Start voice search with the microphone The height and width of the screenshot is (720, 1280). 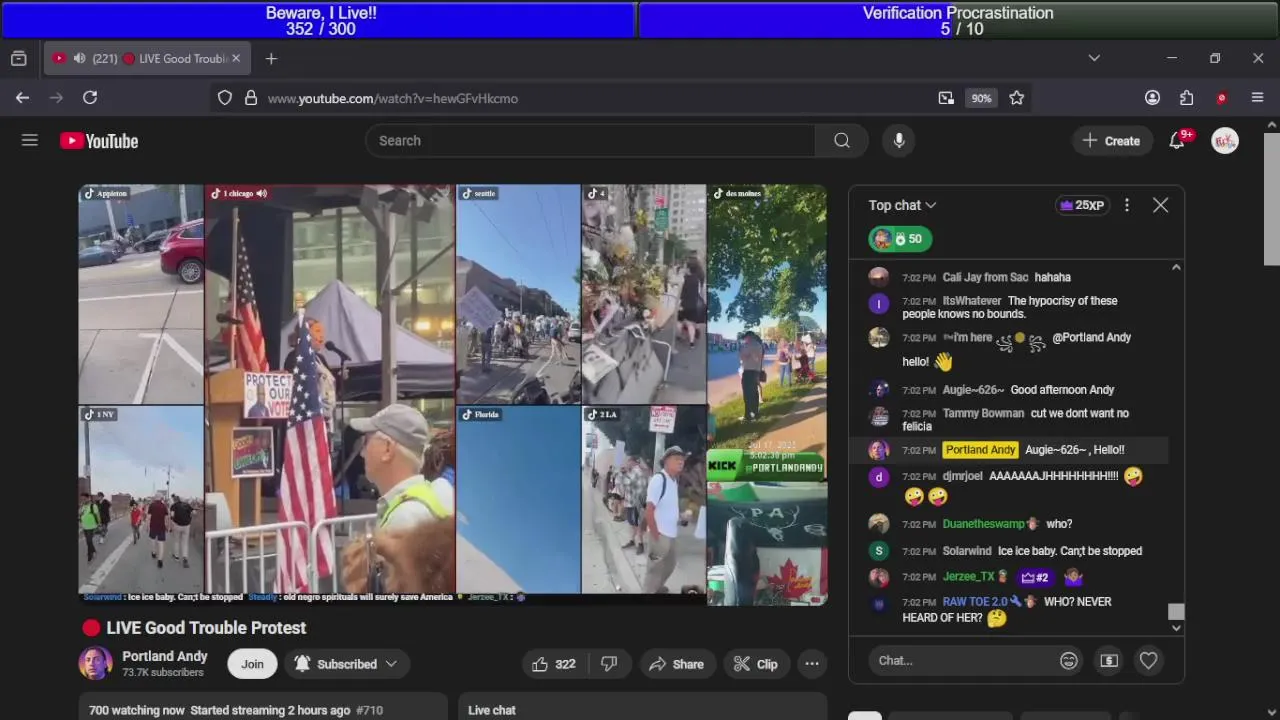pyautogui.click(x=899, y=141)
